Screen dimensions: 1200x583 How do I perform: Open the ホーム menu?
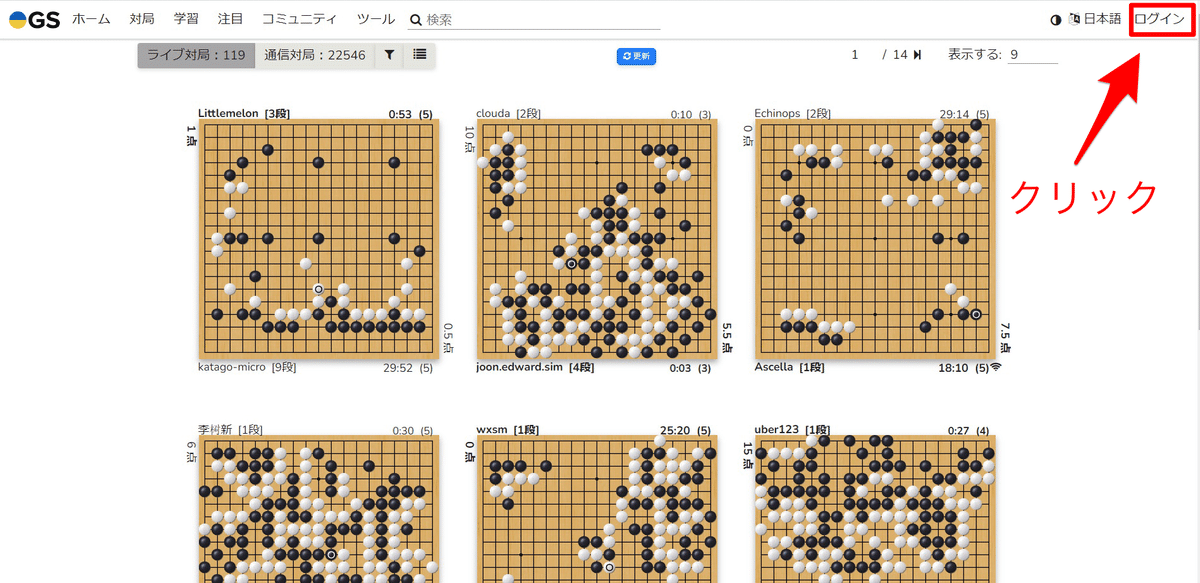click(x=91, y=20)
